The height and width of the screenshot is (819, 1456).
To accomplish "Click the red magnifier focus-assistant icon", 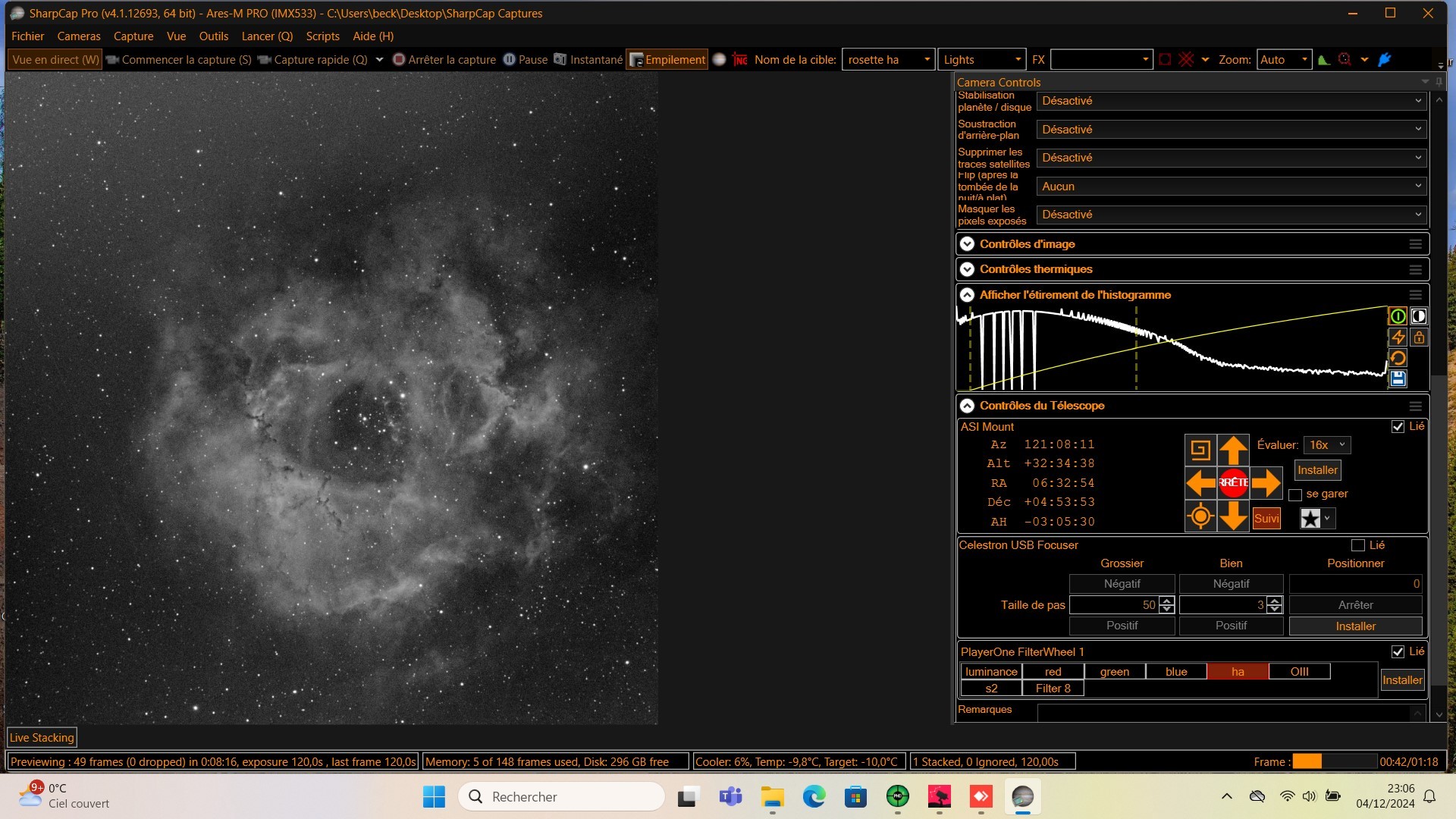I will pos(1345,60).
